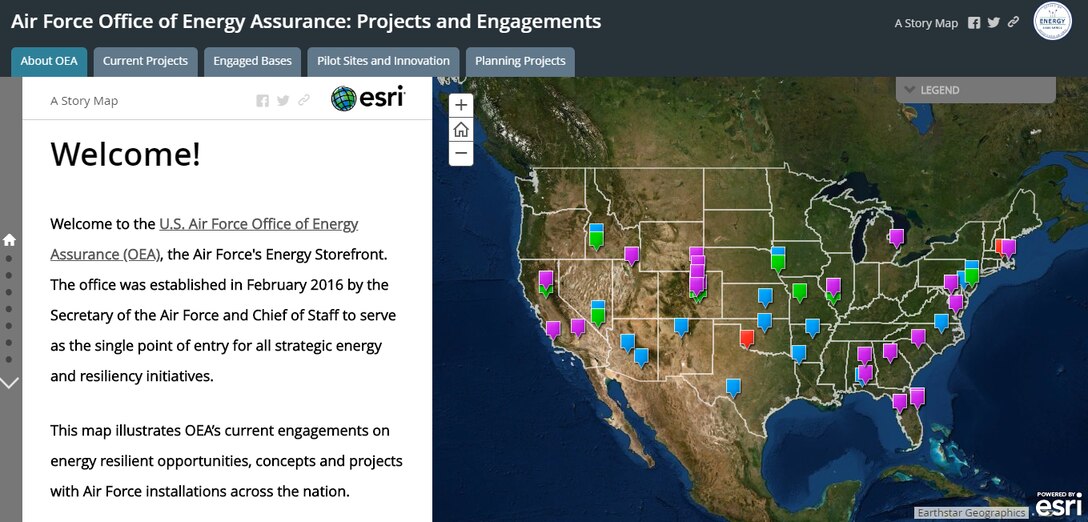This screenshot has width=1088, height=522.
Task: Select the green map marker in Iowa
Action: (x=778, y=263)
